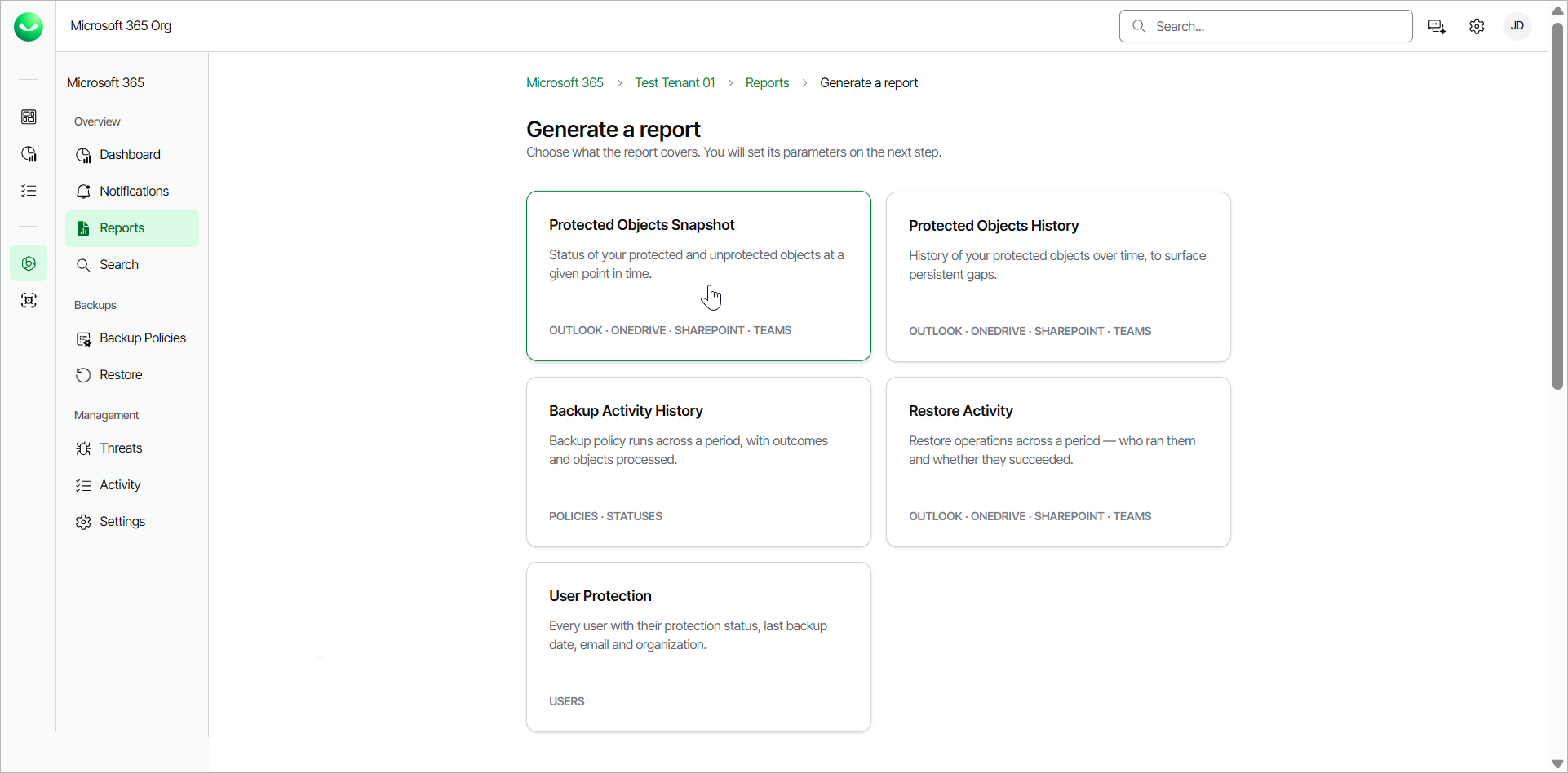
Task: Click the Reports document icon in sidebar
Action: (83, 228)
